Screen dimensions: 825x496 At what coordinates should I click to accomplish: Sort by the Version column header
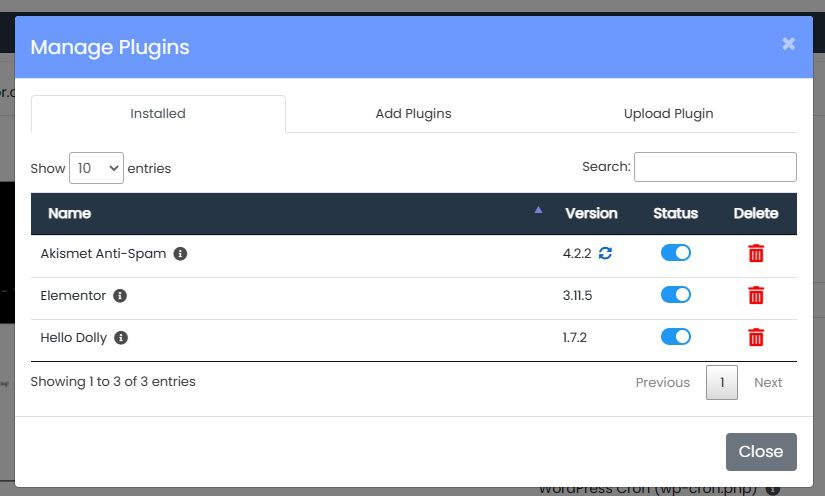pyautogui.click(x=591, y=214)
